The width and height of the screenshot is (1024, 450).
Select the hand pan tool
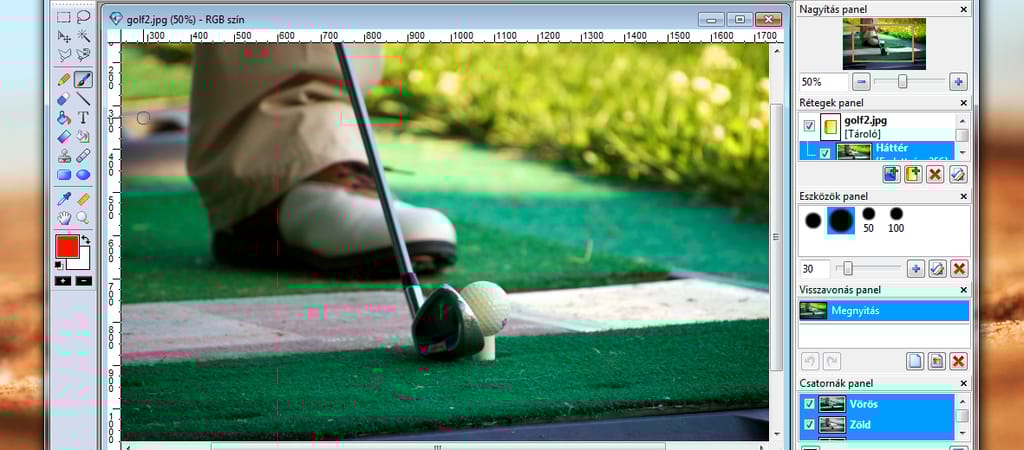[x=64, y=217]
